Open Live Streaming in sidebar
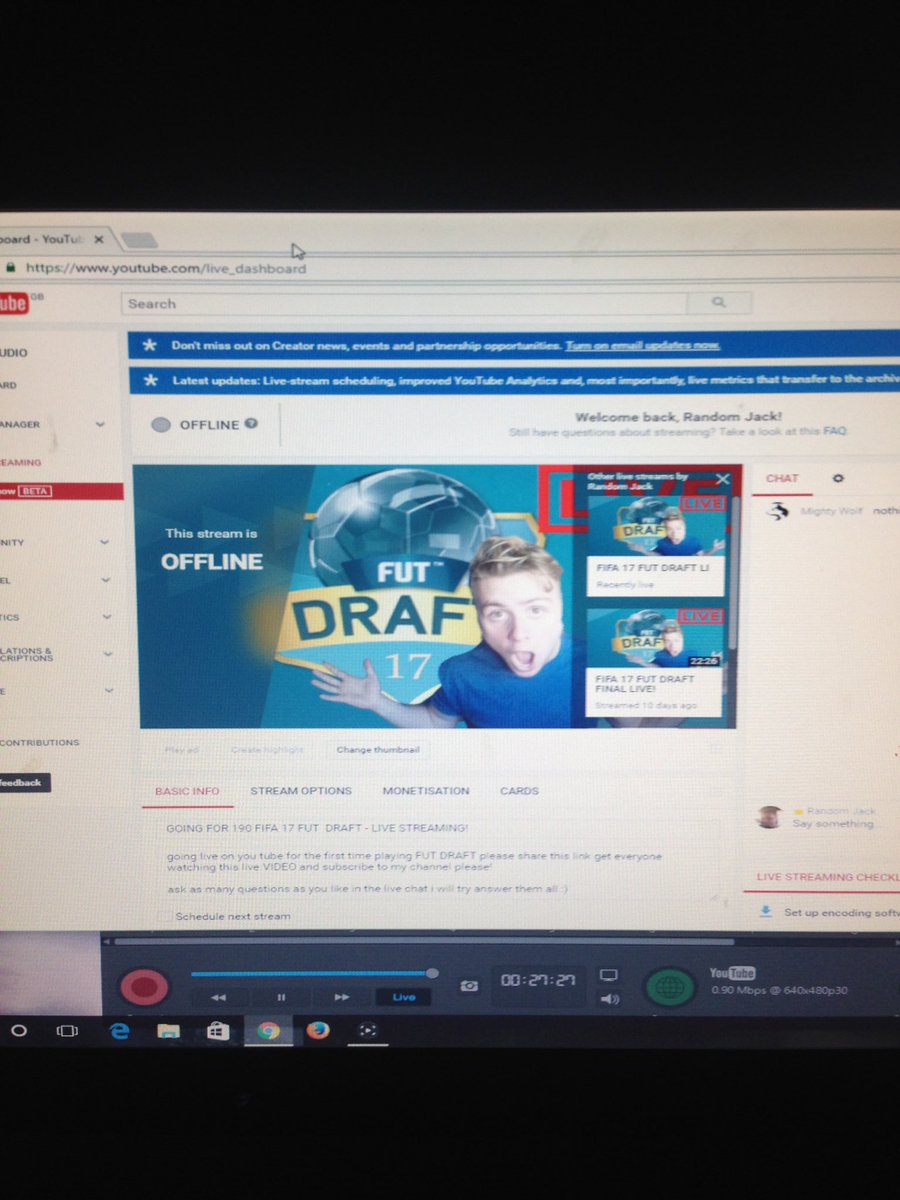This screenshot has width=900, height=1200. coord(20,462)
